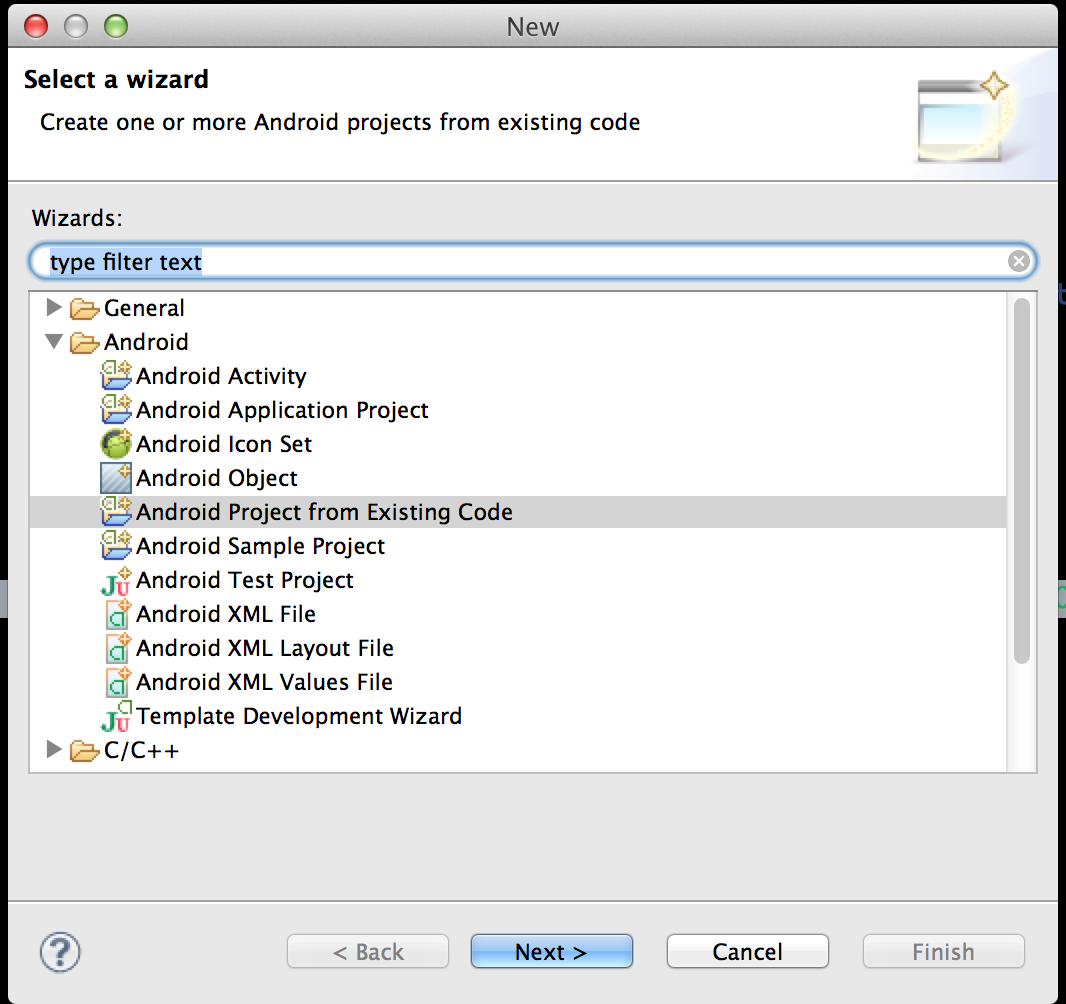Click the Android Activity wizard icon
The image size is (1066, 1004).
tap(116, 375)
